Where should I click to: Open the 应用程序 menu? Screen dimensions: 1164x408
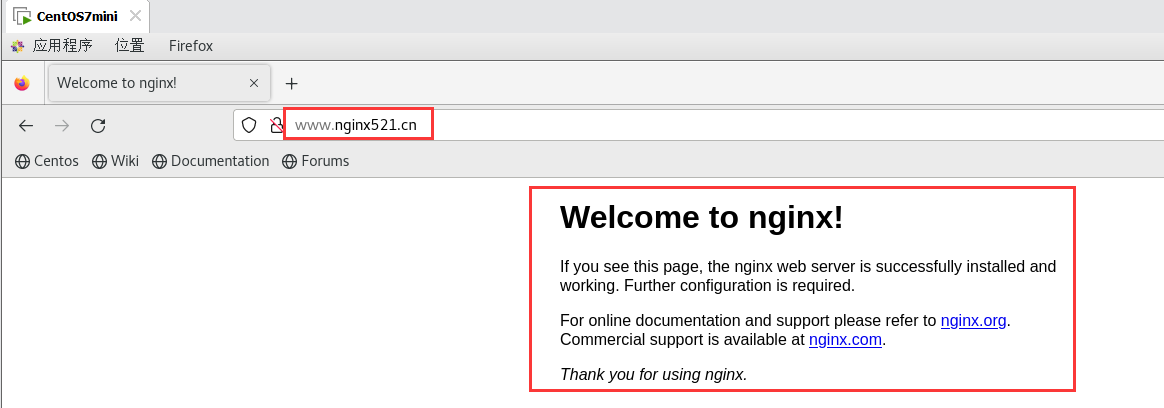[x=62, y=46]
